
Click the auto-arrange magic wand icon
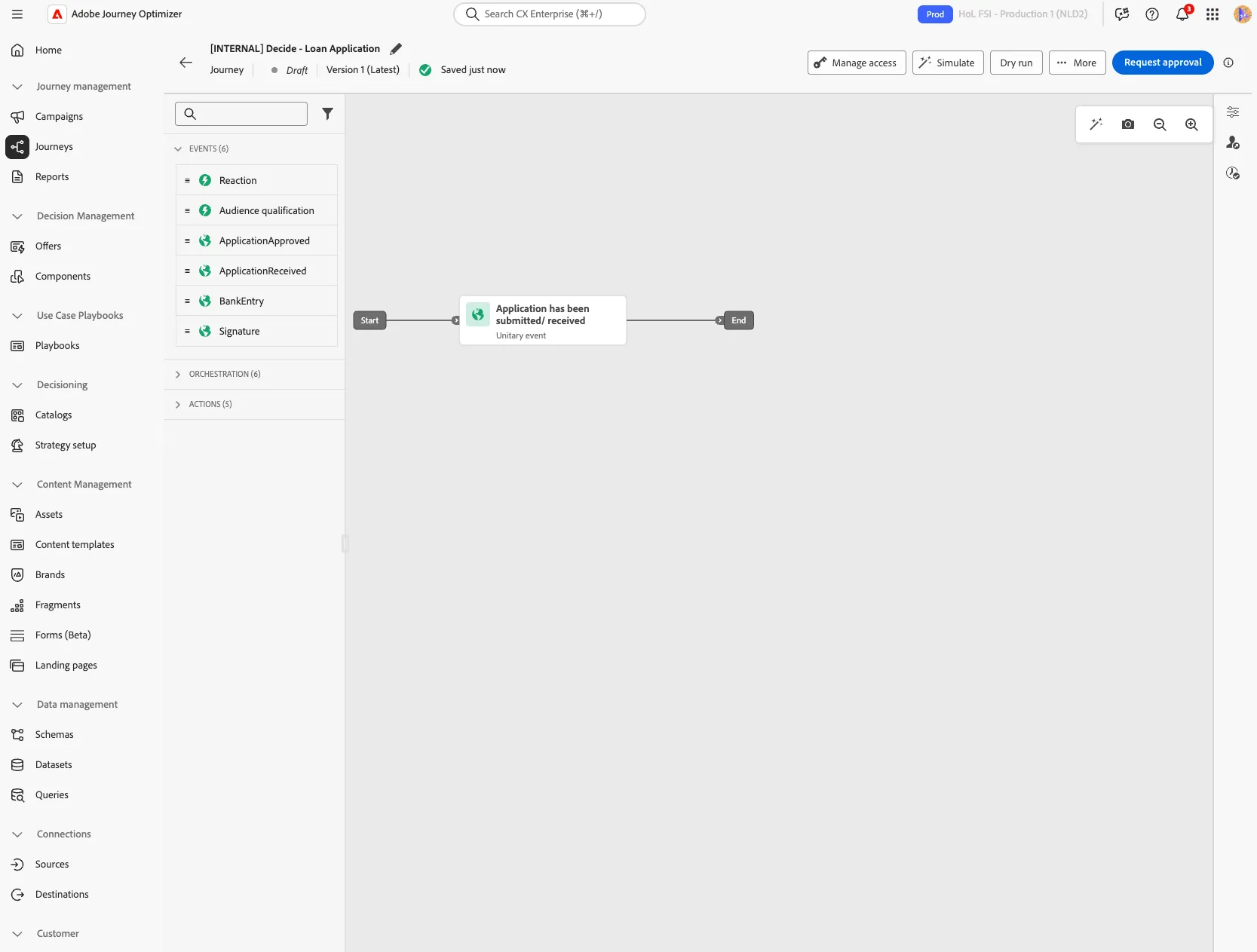click(1096, 124)
